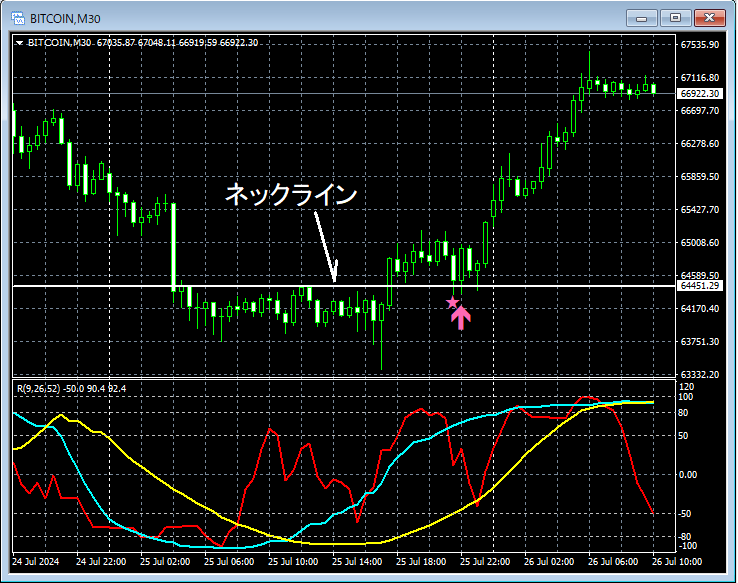Click the BITCOIN,M30 window title text
The image size is (738, 583).
point(65,19)
